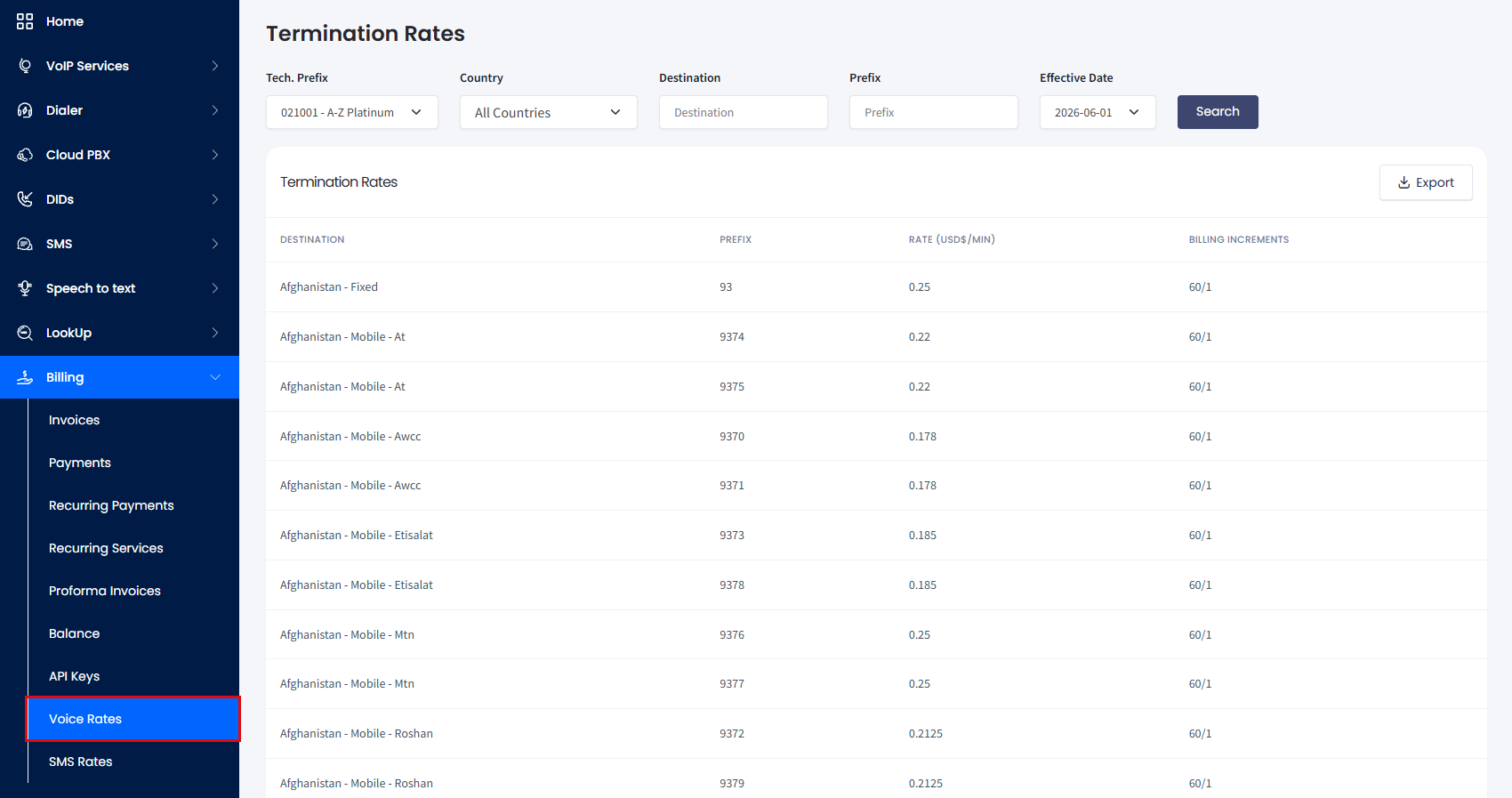This screenshot has width=1512, height=798.
Task: Expand the LookUp chevron
Action: (215, 333)
